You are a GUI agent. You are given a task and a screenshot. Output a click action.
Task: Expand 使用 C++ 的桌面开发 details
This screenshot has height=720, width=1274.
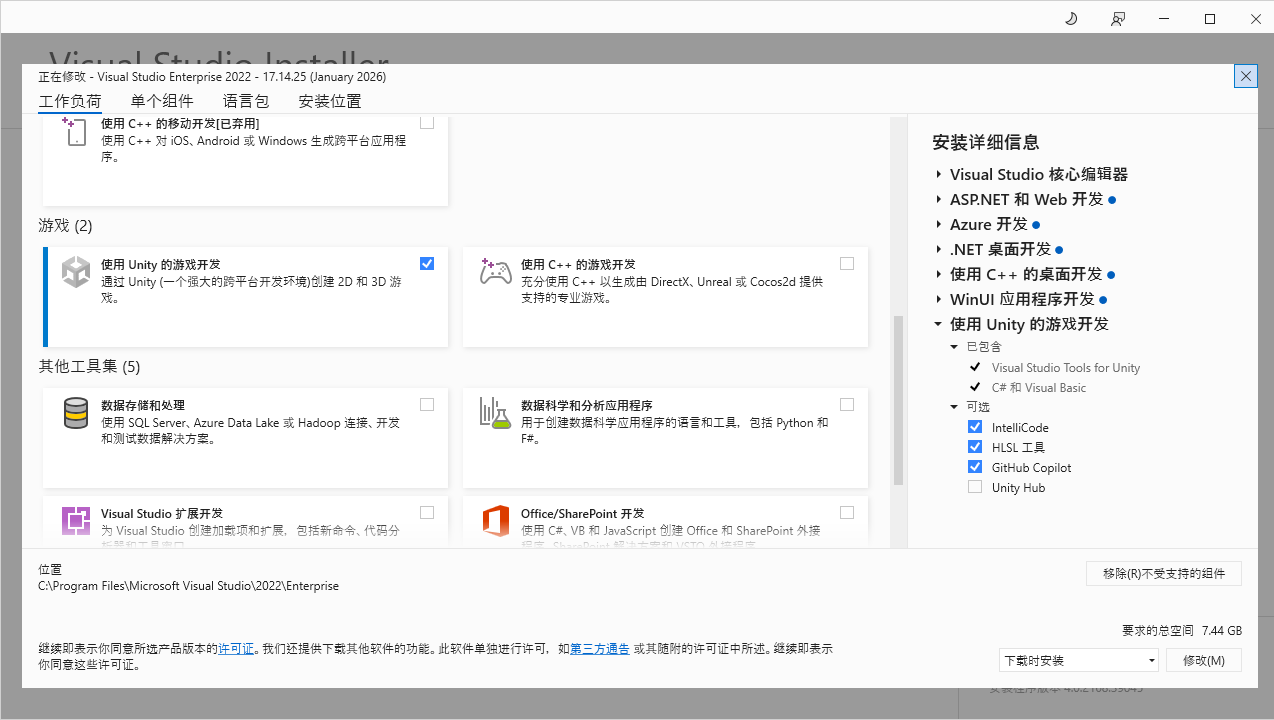click(939, 274)
